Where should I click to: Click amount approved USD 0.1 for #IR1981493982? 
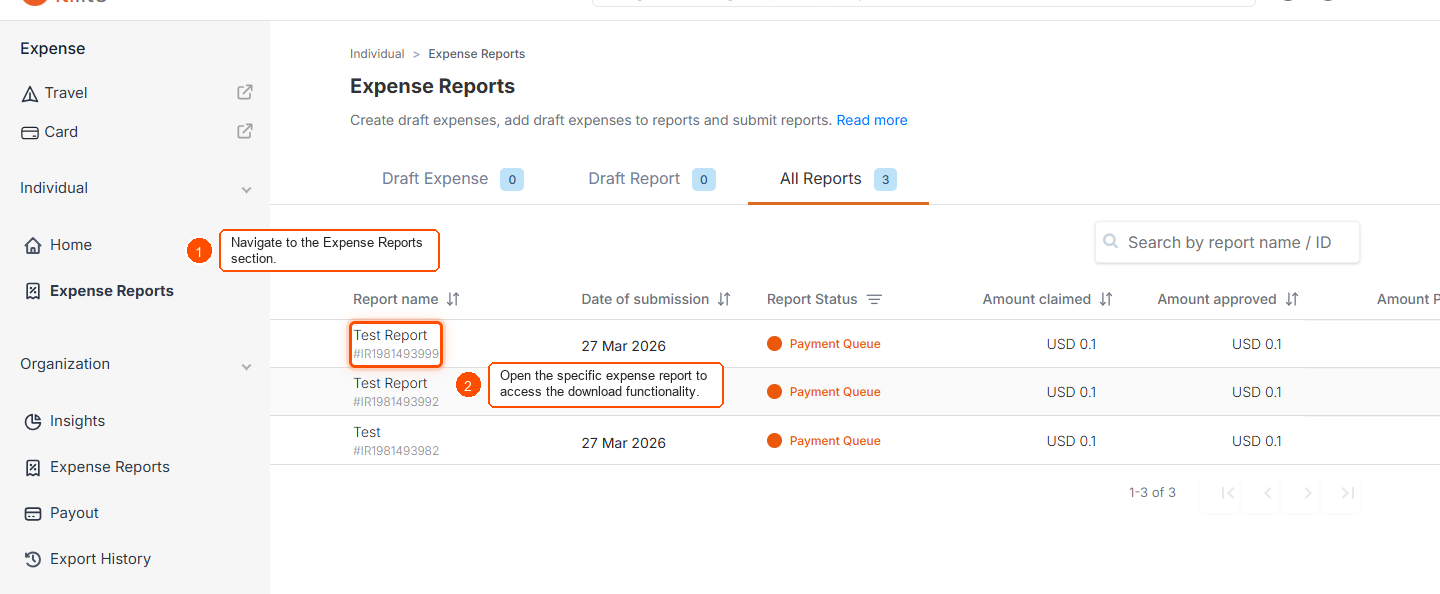pyautogui.click(x=1256, y=441)
